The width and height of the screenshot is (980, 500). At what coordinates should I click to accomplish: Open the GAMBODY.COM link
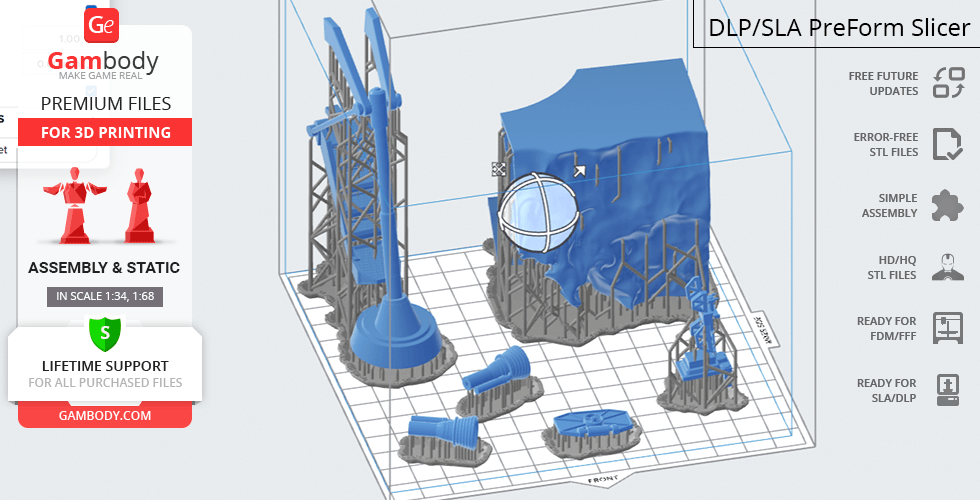coord(105,415)
